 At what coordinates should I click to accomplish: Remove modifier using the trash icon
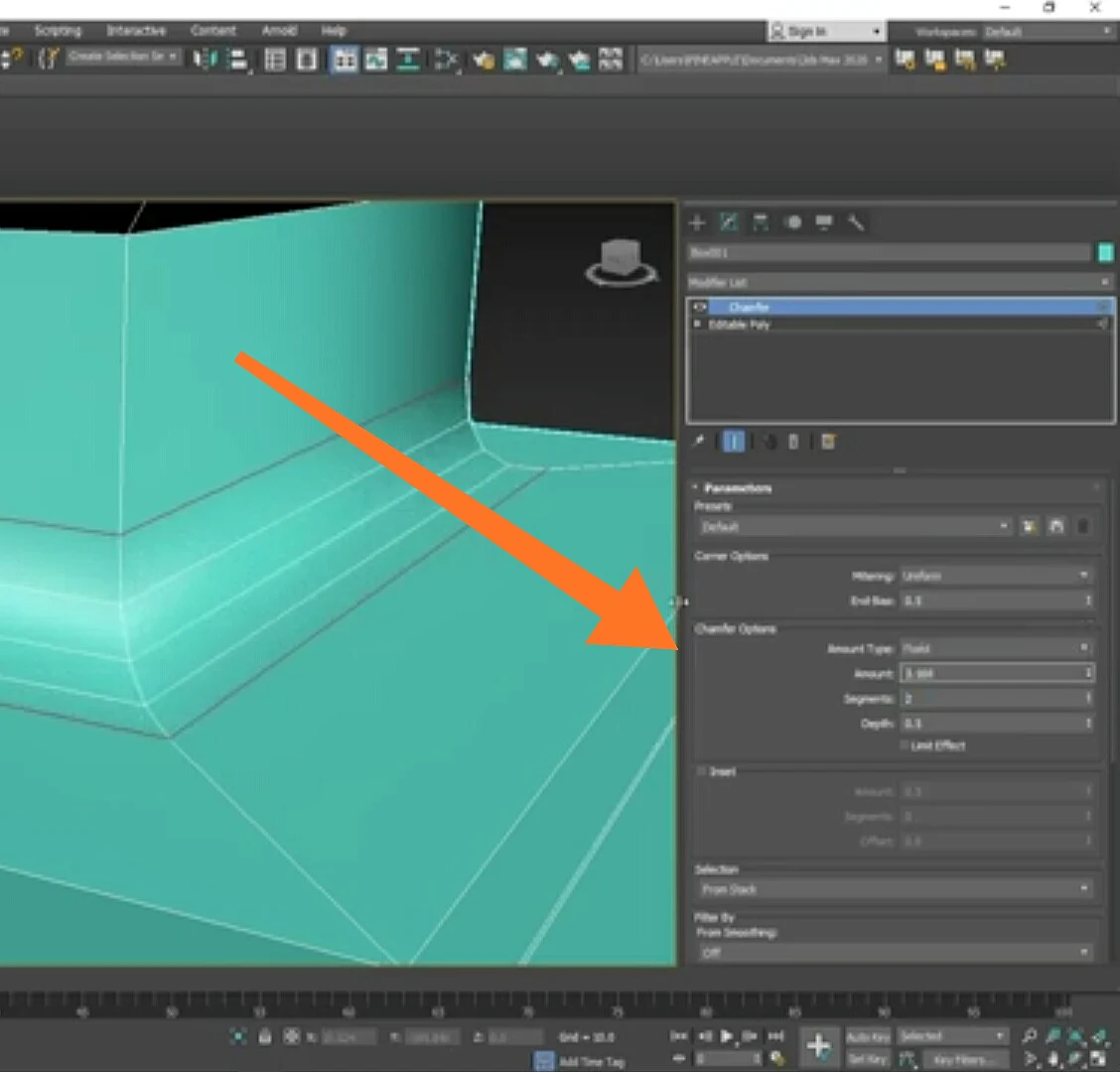coord(793,442)
